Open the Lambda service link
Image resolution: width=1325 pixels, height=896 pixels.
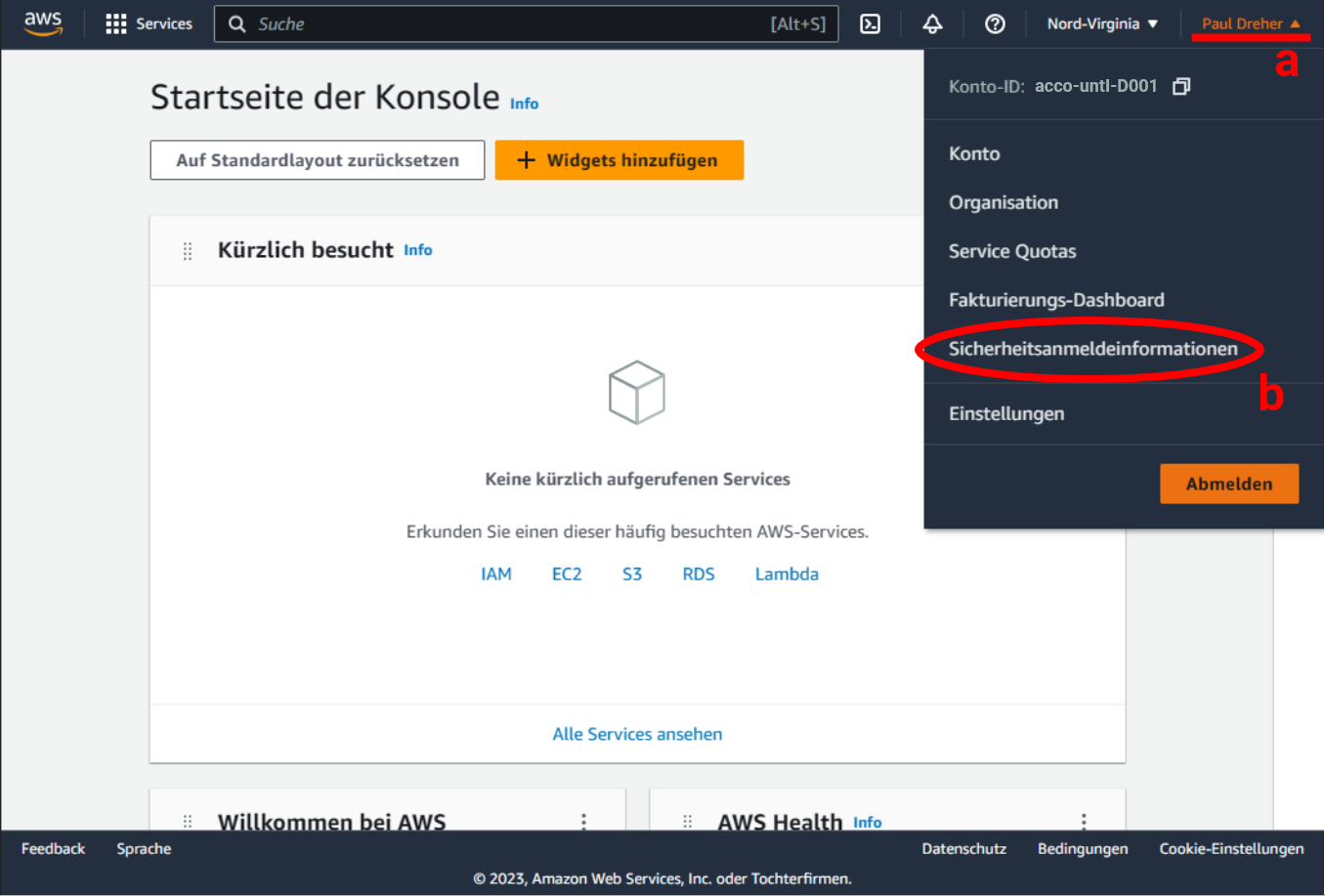pos(787,574)
